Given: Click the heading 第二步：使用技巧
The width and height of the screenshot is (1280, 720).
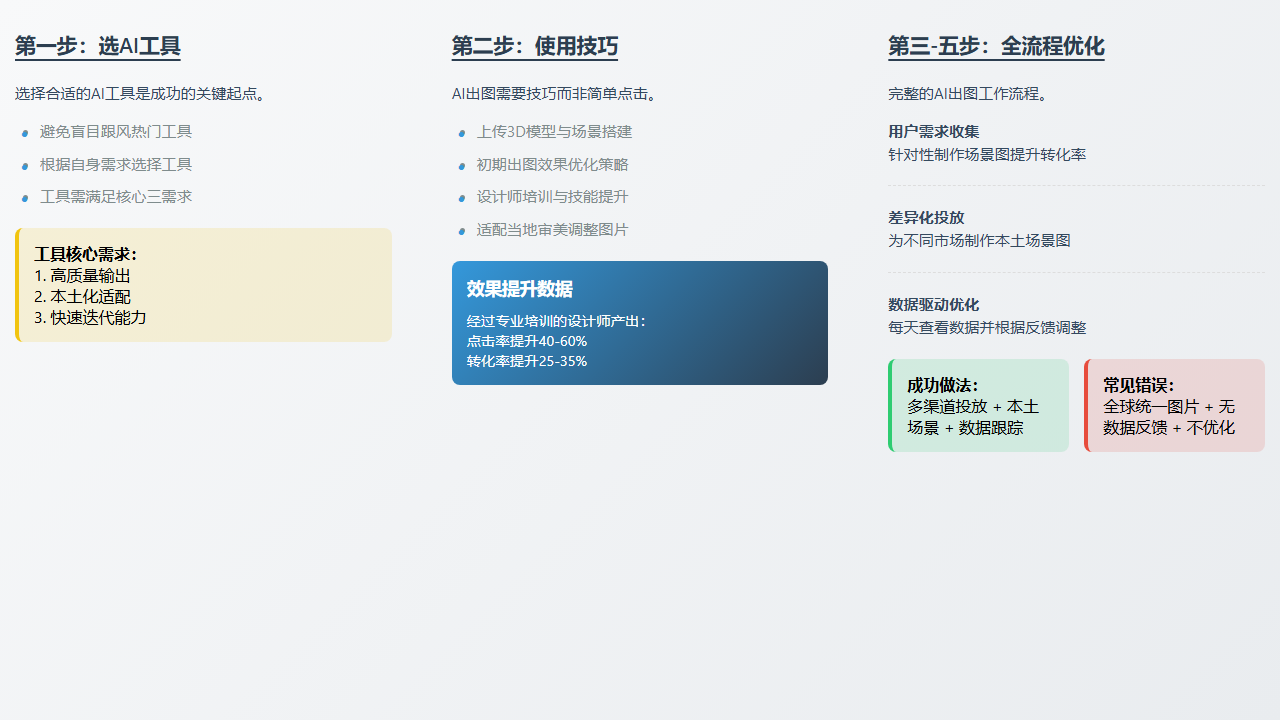Looking at the screenshot, I should (535, 46).
